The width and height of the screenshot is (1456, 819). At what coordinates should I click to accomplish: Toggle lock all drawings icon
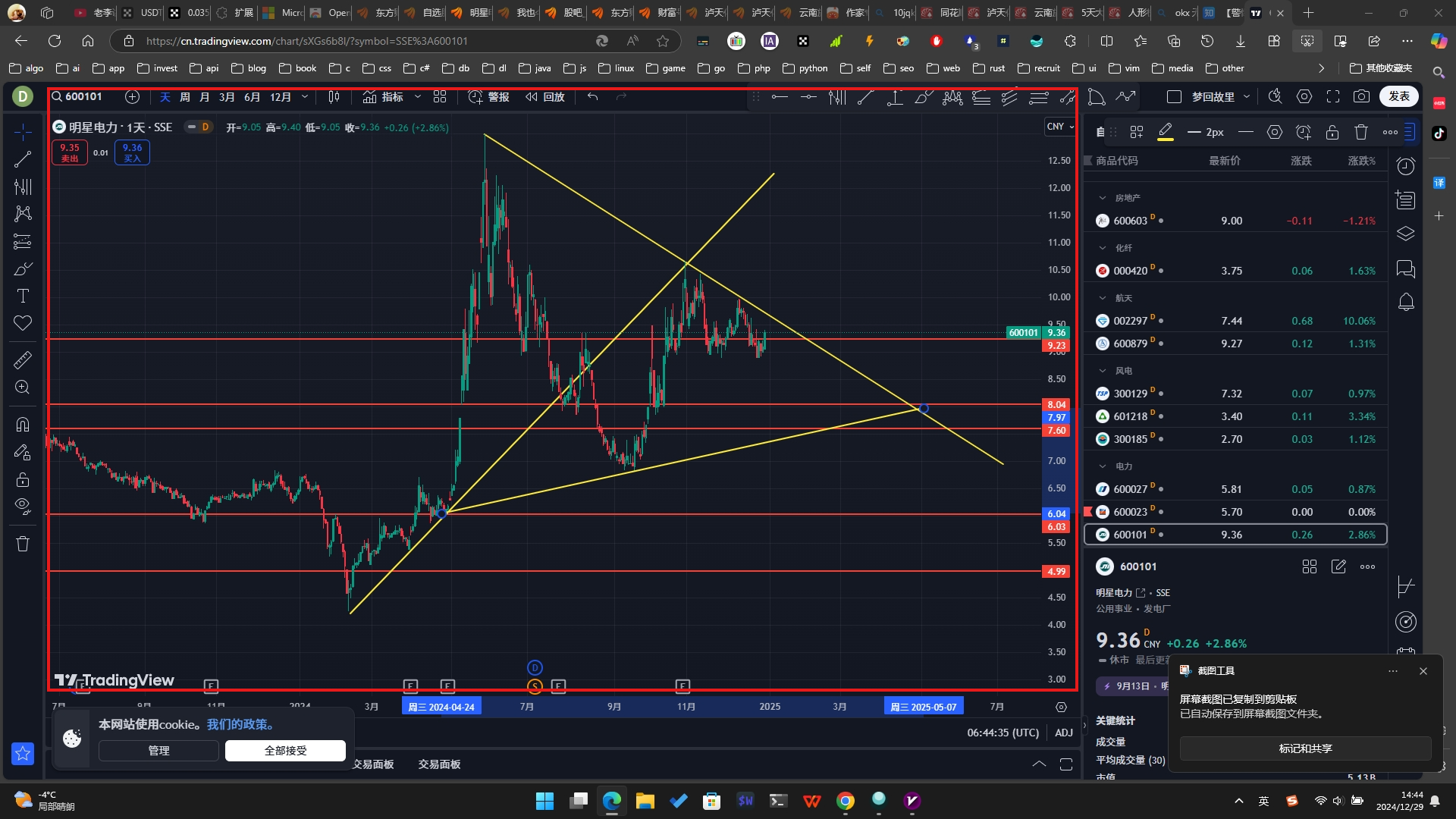[23, 479]
